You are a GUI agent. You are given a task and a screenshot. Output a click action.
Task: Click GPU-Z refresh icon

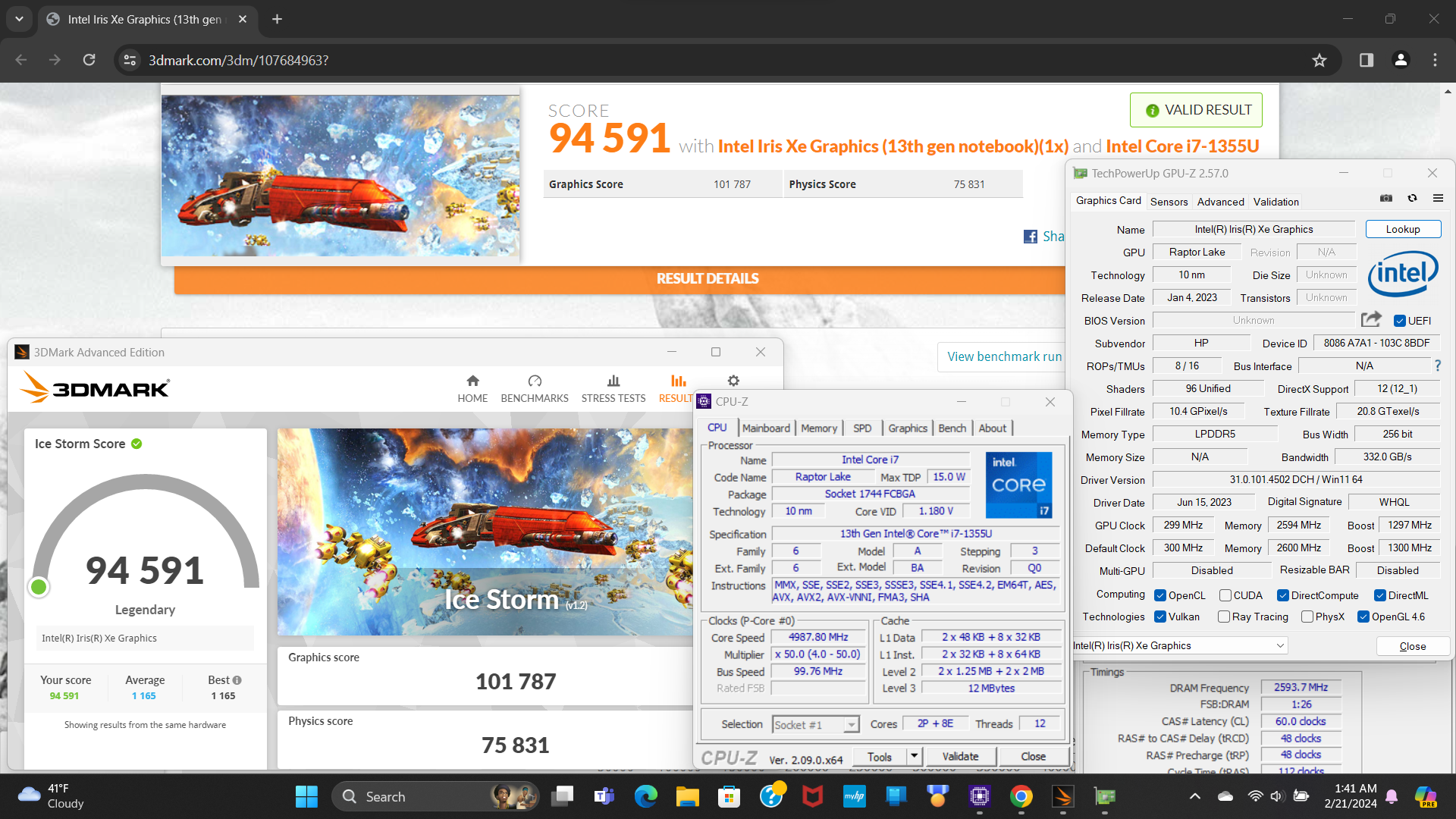point(1412,199)
